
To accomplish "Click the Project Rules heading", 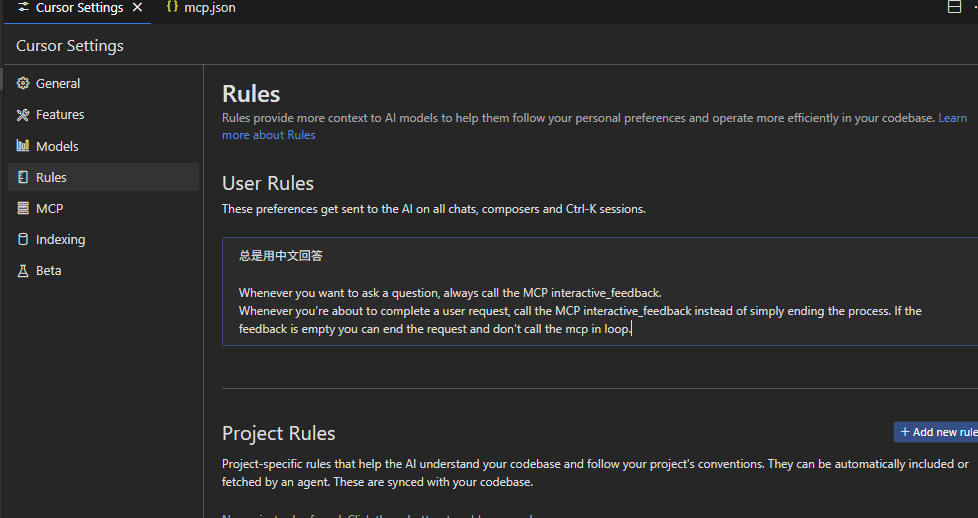I will [x=278, y=433].
